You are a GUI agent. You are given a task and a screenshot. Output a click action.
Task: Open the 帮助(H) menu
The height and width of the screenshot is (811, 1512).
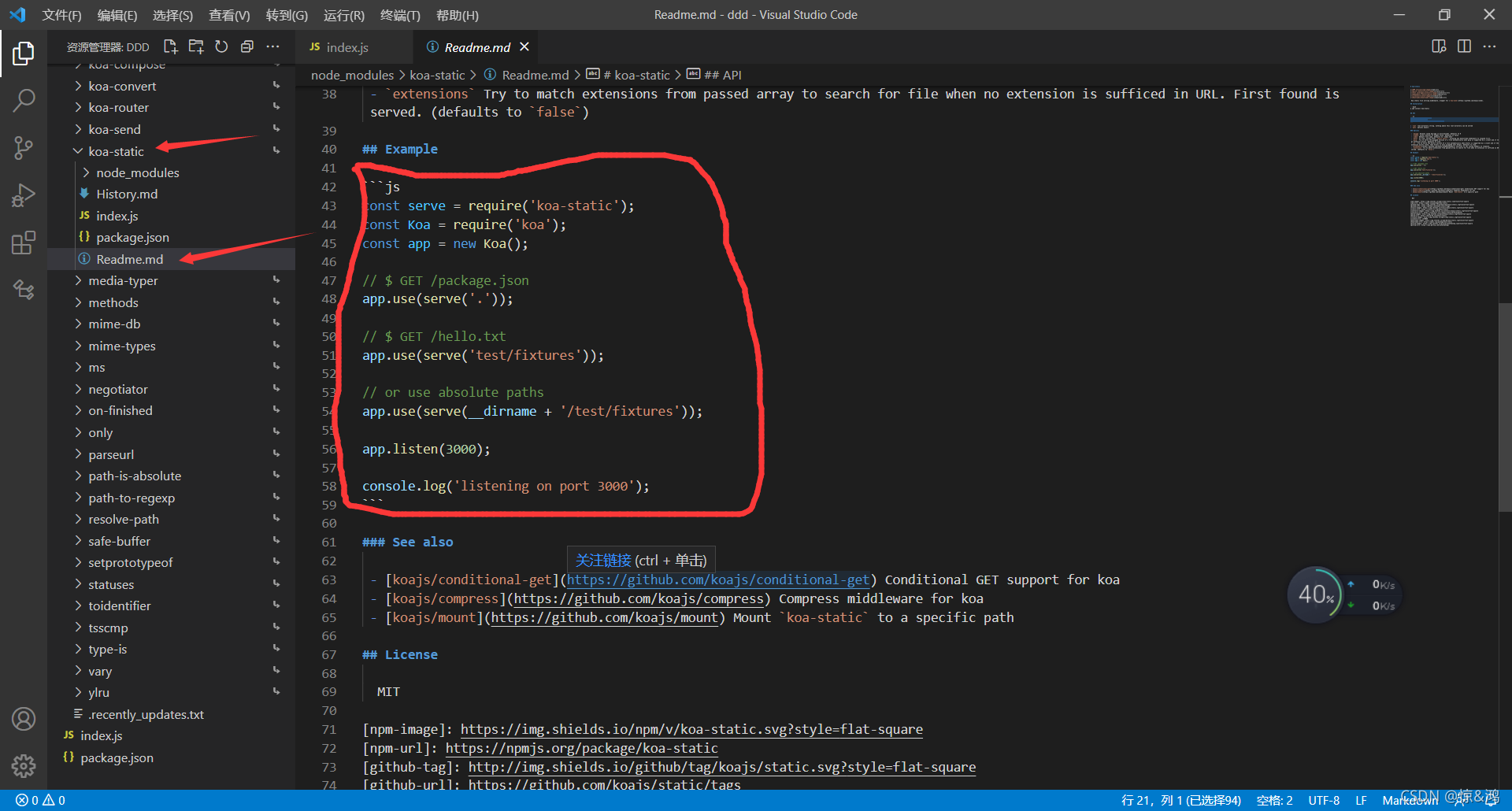click(457, 15)
